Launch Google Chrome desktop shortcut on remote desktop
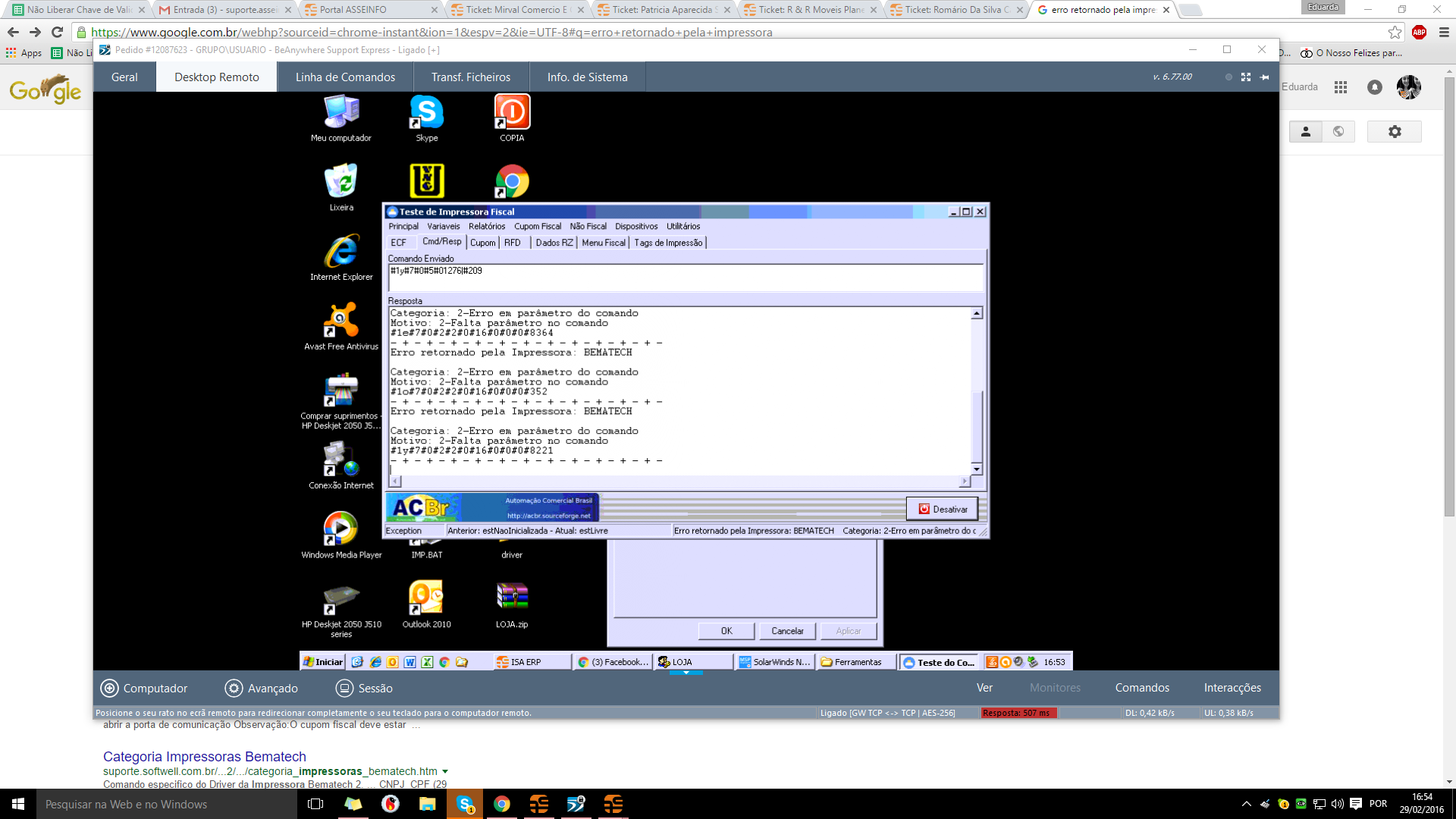The image size is (1456, 819). (512, 182)
